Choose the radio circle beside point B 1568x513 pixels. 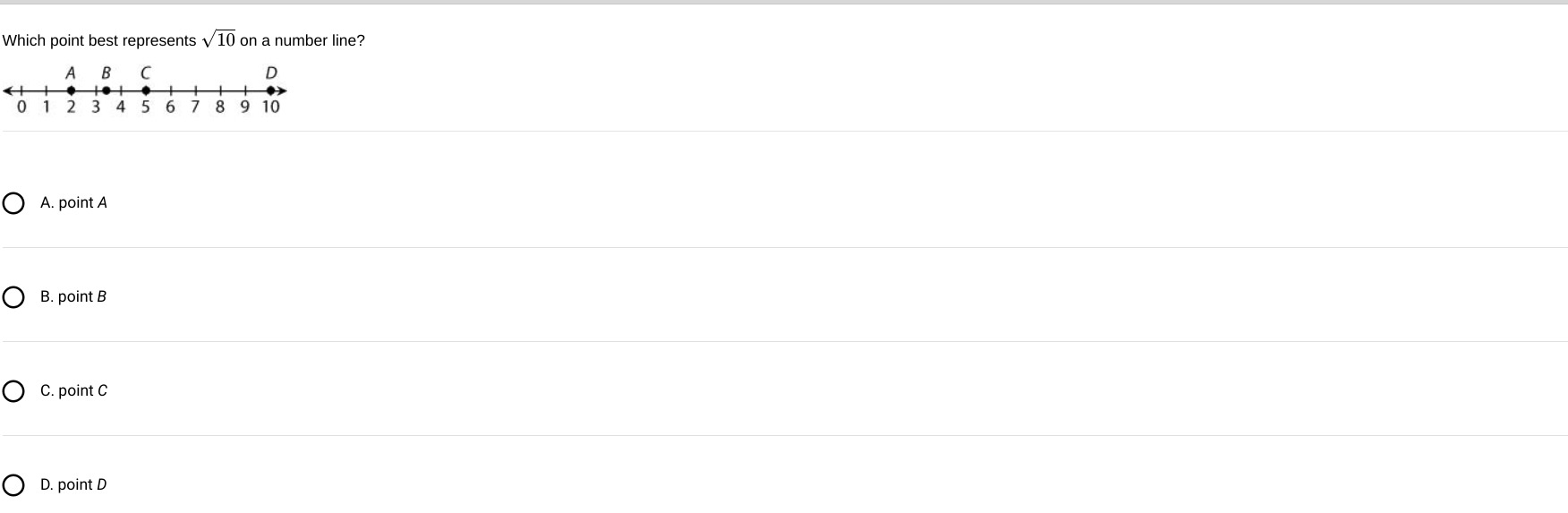click(x=13, y=297)
